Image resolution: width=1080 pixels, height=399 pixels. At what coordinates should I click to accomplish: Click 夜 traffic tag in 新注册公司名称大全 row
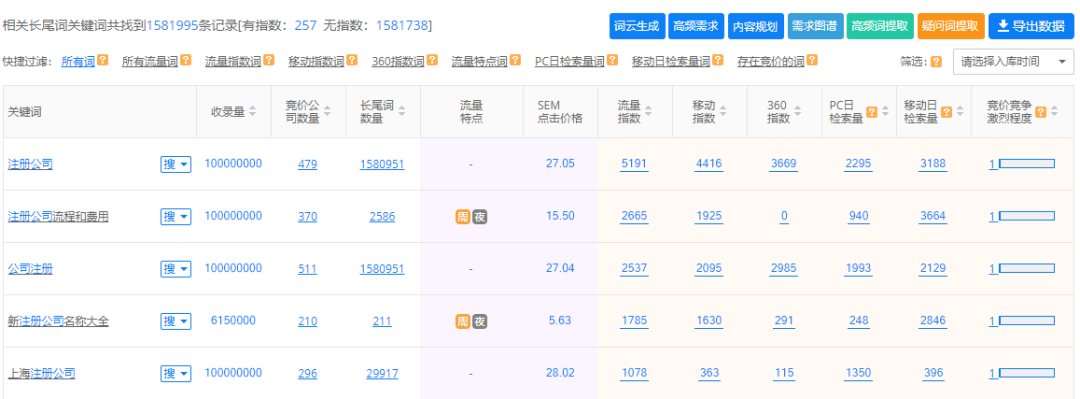coord(480,321)
